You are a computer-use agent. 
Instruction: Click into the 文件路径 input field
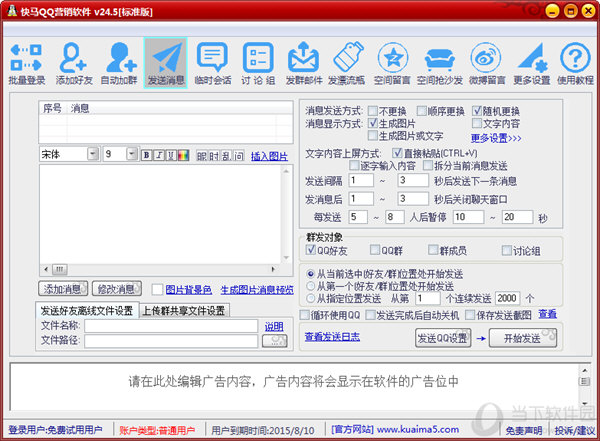point(171,341)
